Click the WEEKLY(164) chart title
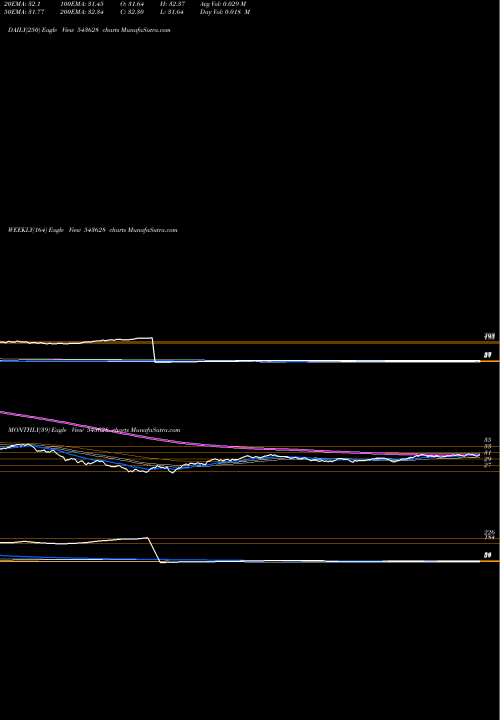Screen dimensions: 500x720 click(x=92, y=230)
